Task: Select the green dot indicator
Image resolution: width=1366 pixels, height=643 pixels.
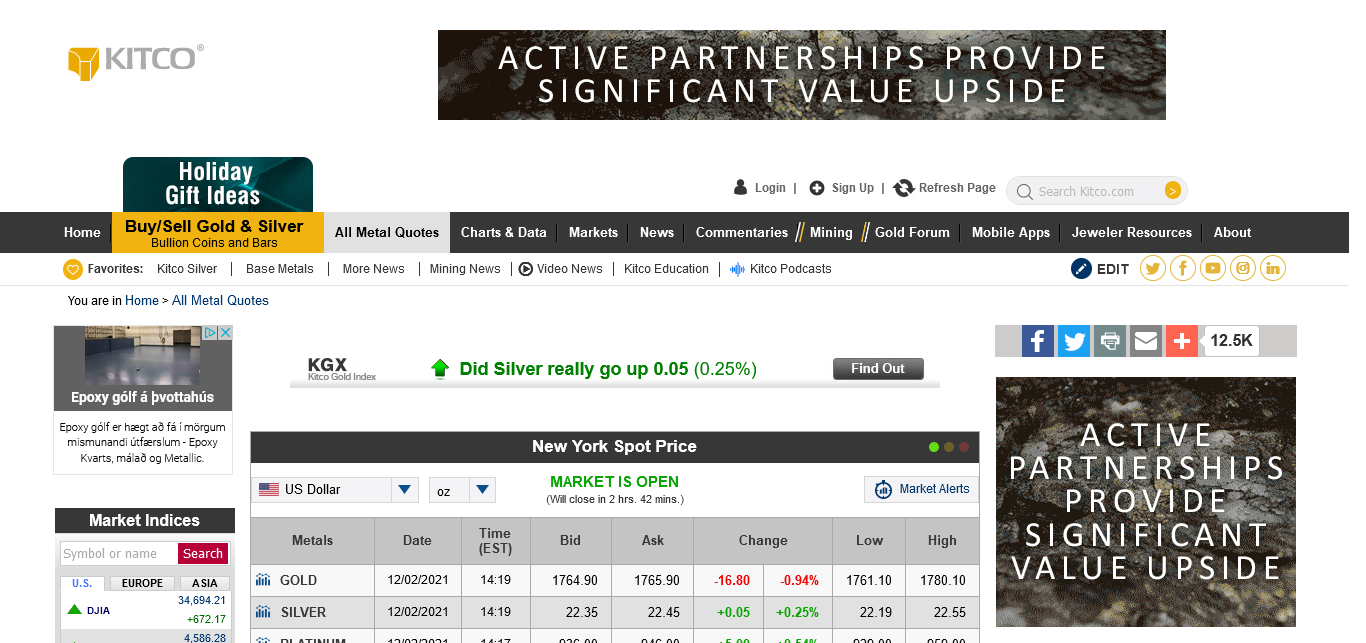Action: [x=934, y=447]
